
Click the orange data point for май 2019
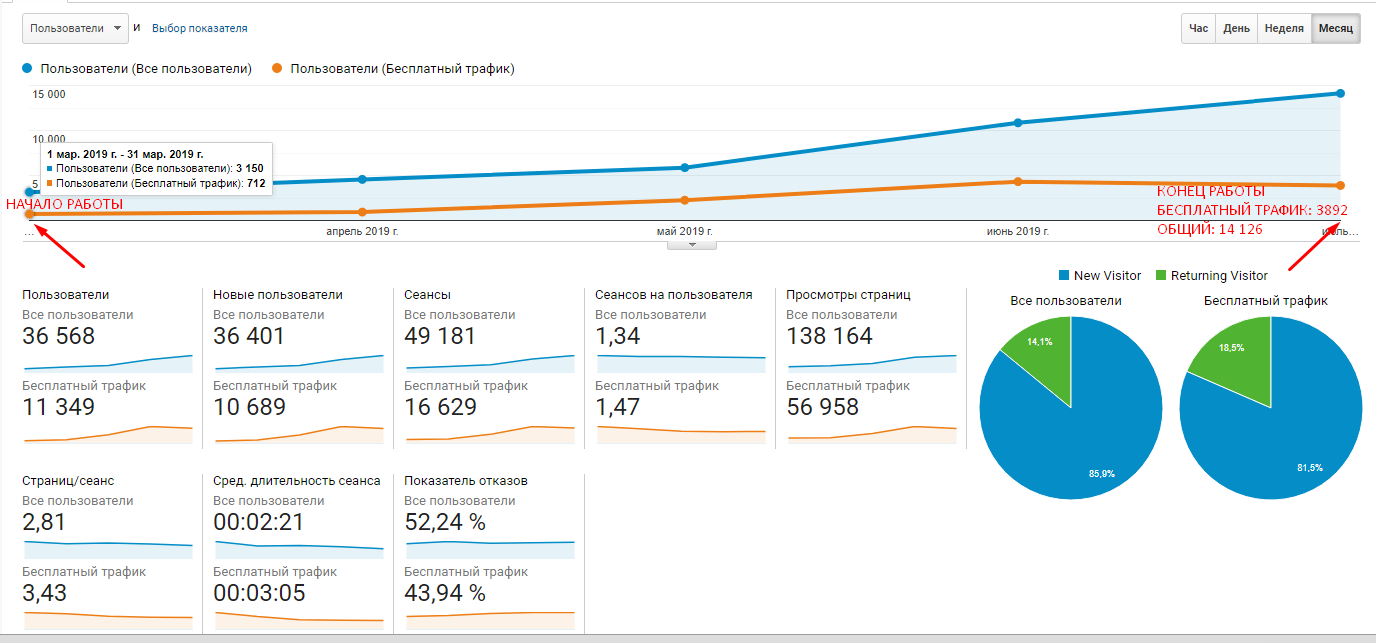coord(684,200)
